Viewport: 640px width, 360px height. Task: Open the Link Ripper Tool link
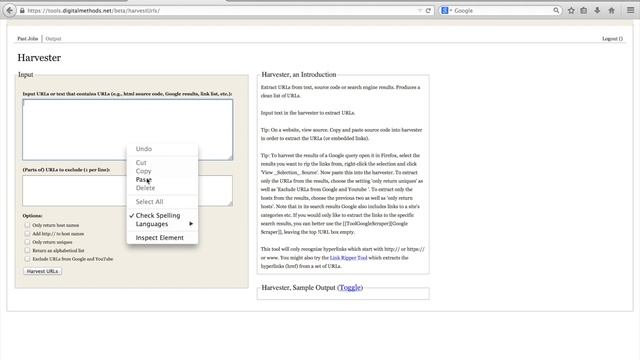tap(349, 258)
